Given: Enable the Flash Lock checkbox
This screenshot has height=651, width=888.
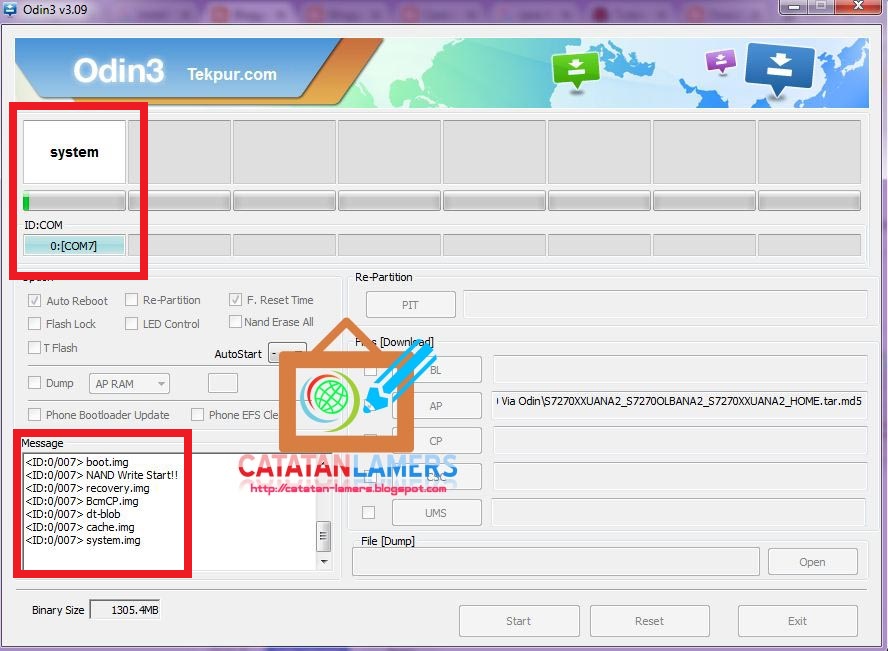Looking at the screenshot, I should point(34,324).
